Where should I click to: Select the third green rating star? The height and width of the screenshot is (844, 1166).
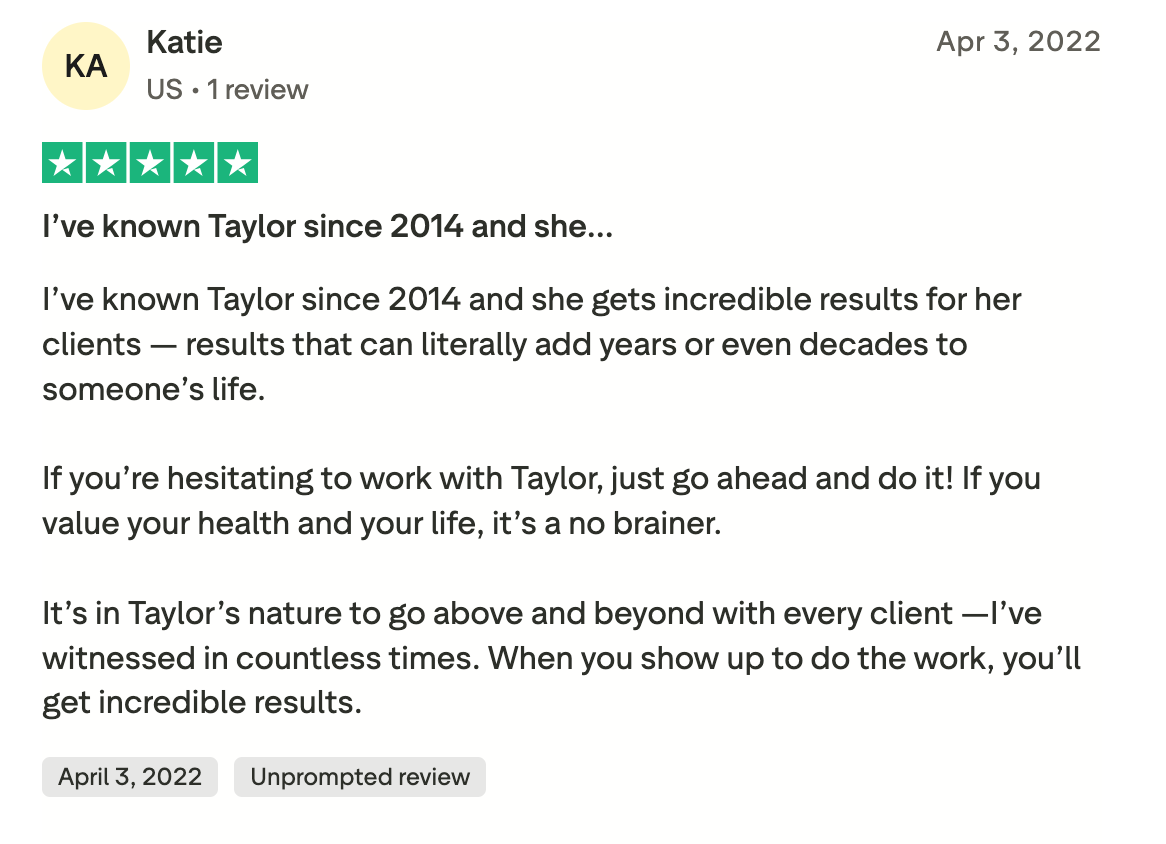[x=150, y=163]
